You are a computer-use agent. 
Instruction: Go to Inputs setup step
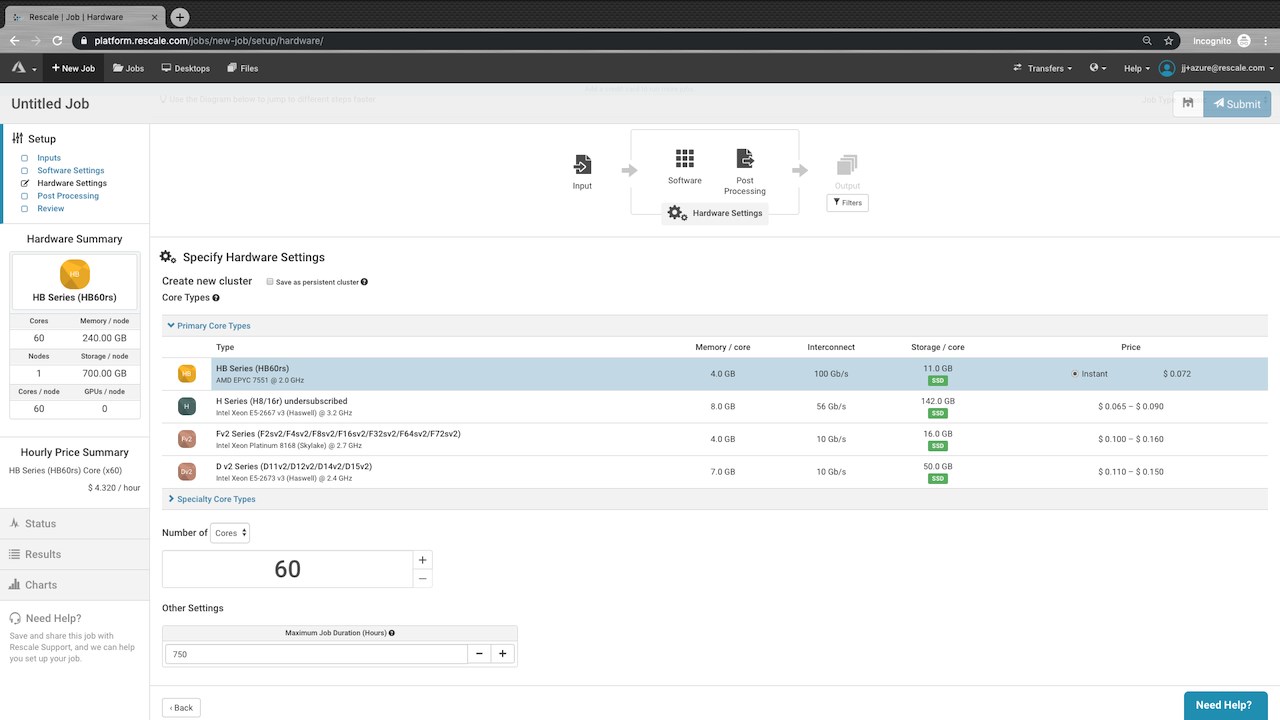(49, 158)
